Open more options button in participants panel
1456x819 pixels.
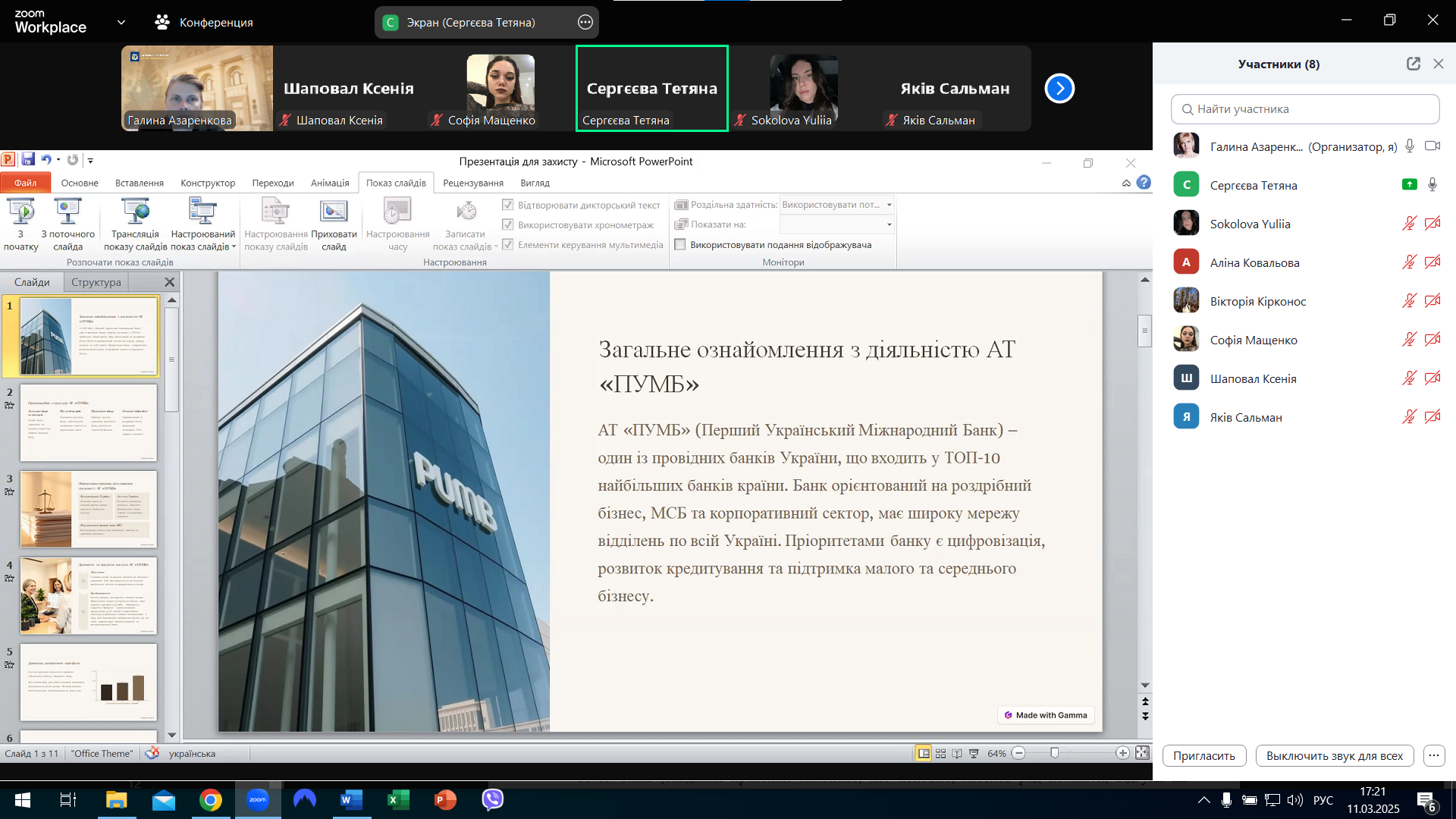click(x=1433, y=755)
